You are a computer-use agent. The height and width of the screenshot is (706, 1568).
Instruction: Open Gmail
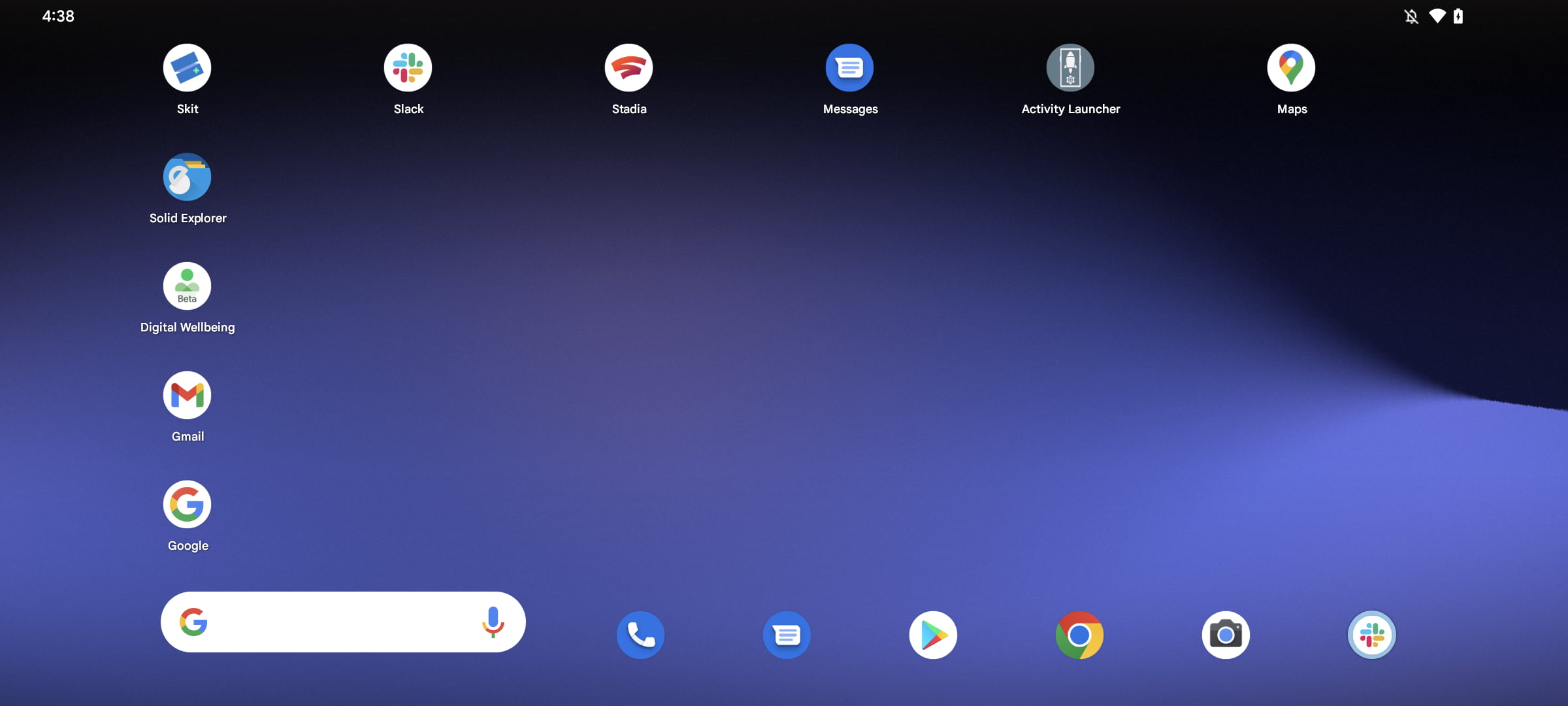pyautogui.click(x=187, y=395)
